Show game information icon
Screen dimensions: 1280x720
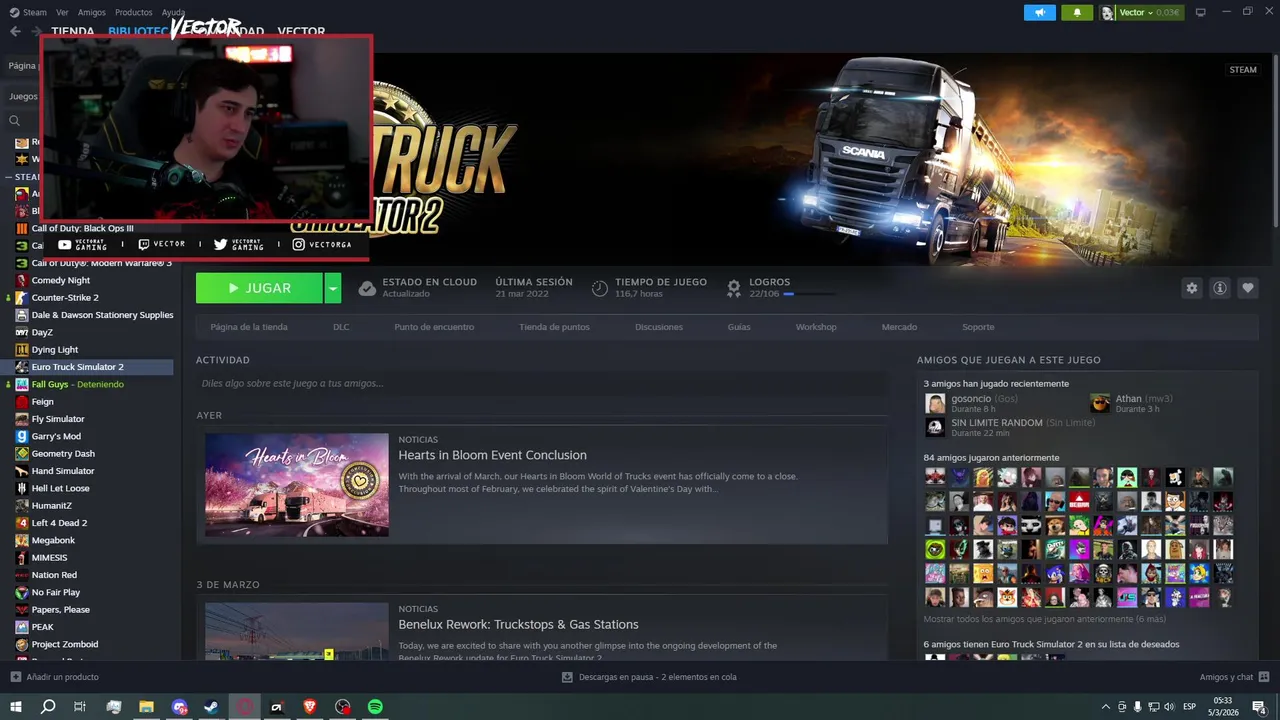(x=1219, y=288)
